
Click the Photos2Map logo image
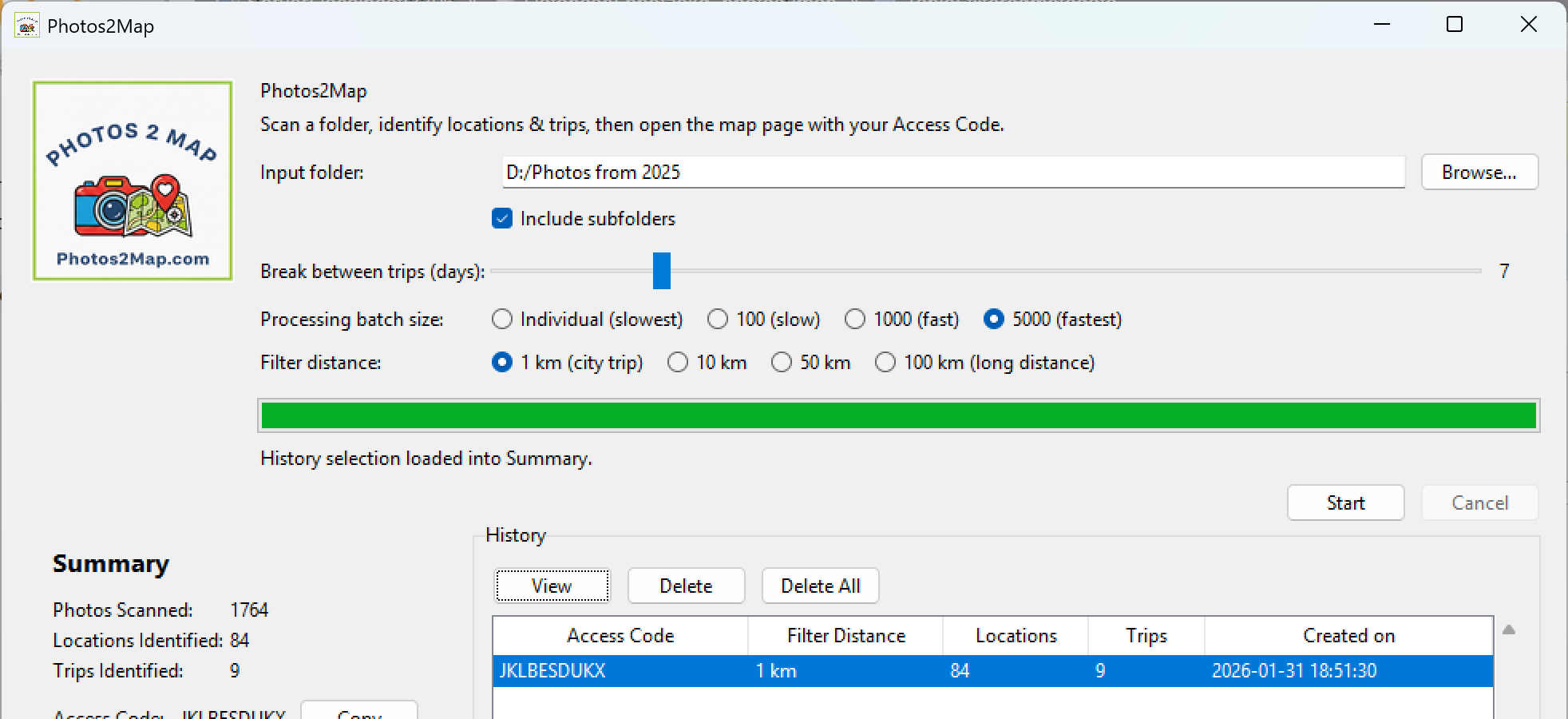pyautogui.click(x=133, y=181)
